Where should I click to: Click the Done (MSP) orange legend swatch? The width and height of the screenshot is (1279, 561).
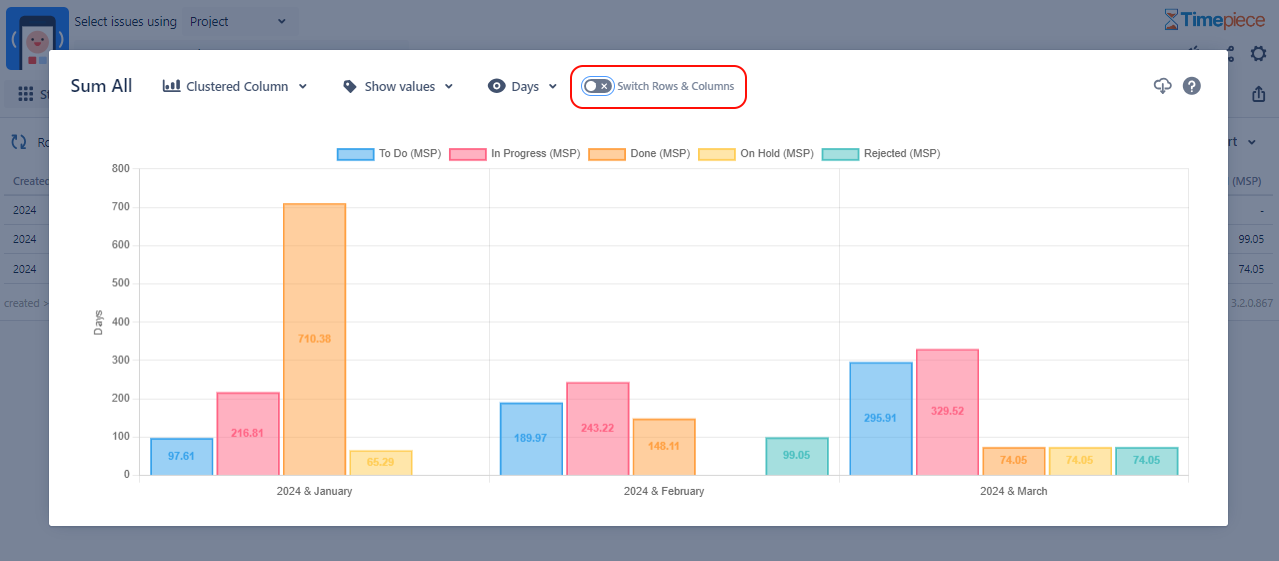click(x=607, y=154)
